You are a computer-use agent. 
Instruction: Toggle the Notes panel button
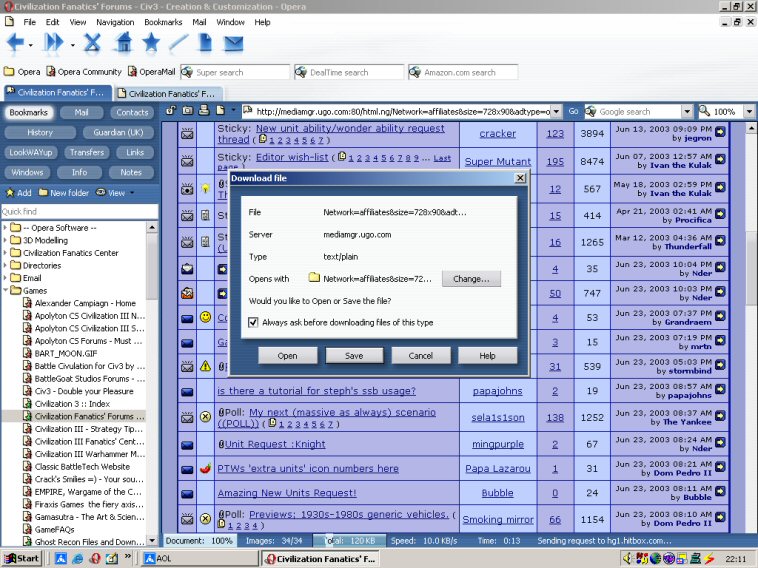tap(131, 172)
